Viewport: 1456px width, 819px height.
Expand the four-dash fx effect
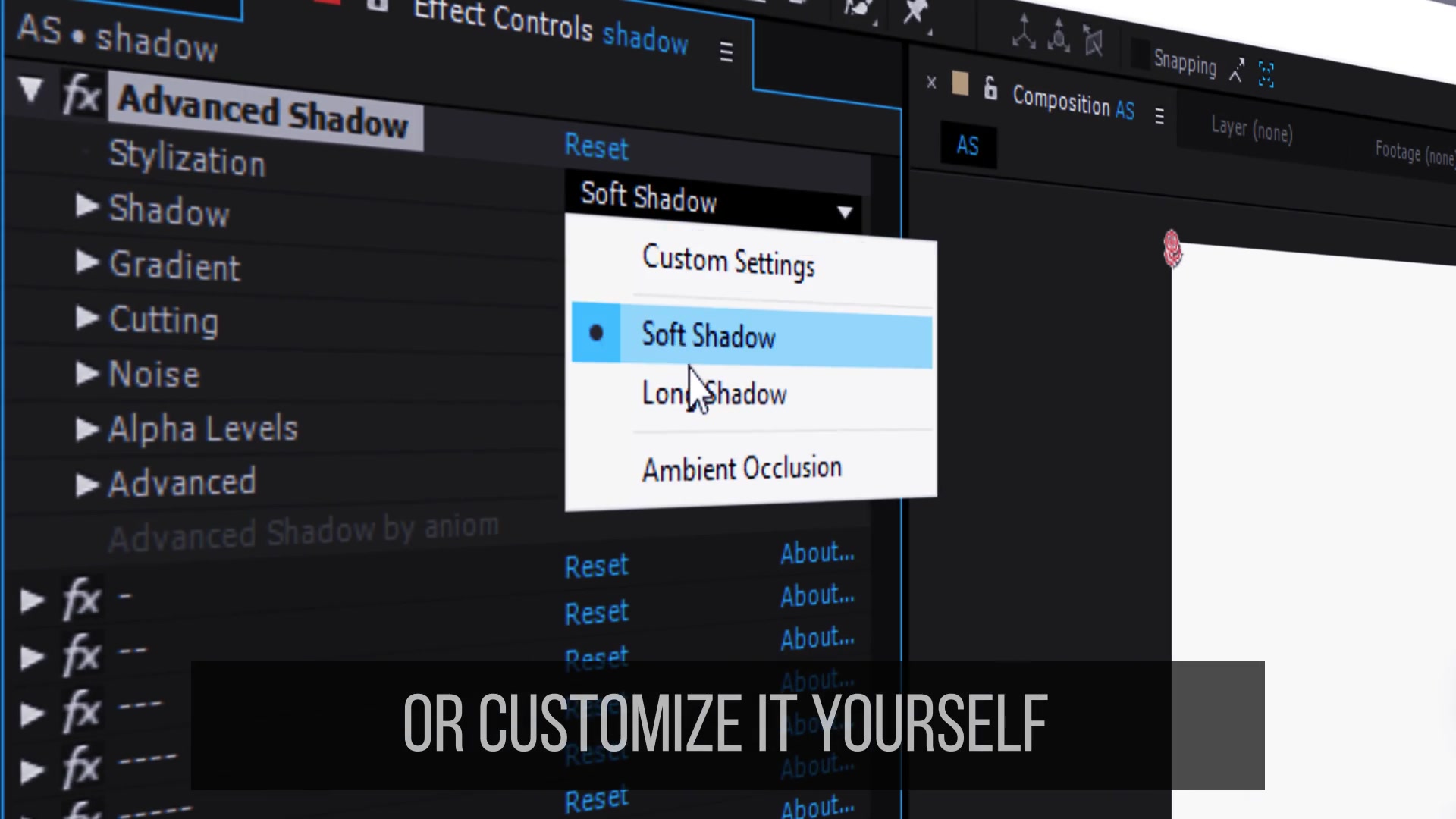(x=32, y=770)
